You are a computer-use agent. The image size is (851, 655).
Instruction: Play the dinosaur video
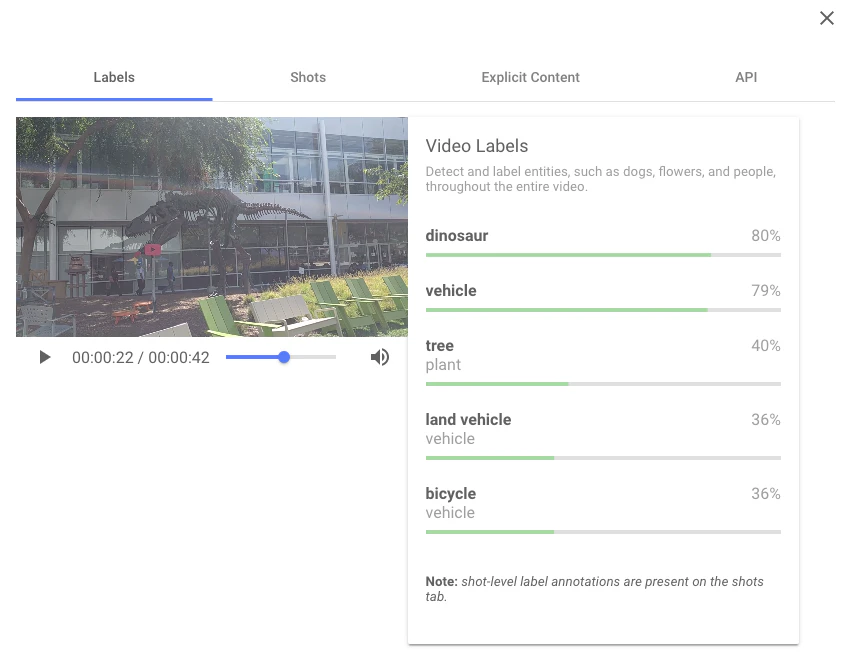click(45, 357)
